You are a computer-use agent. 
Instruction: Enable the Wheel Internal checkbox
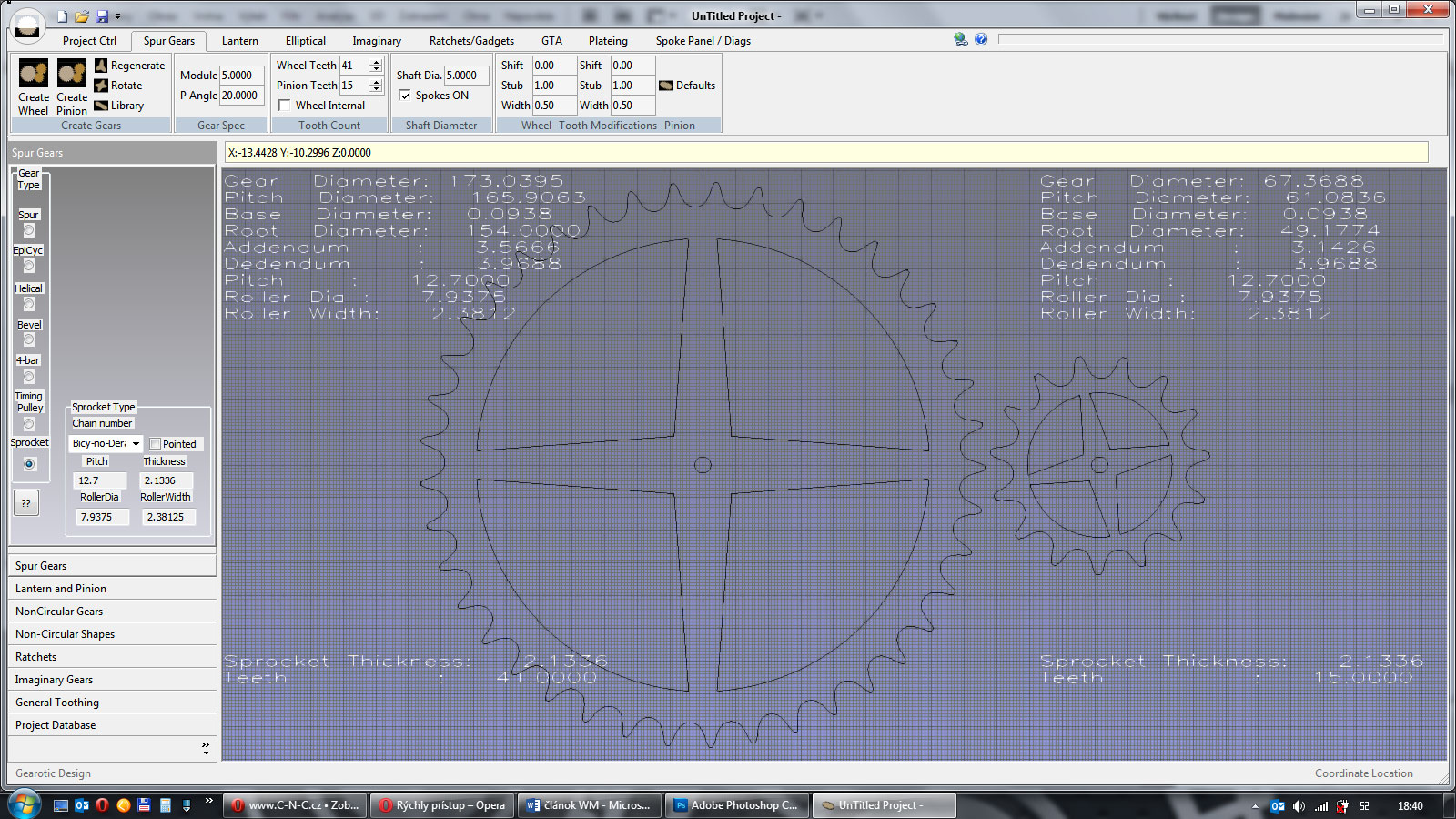[x=285, y=106]
